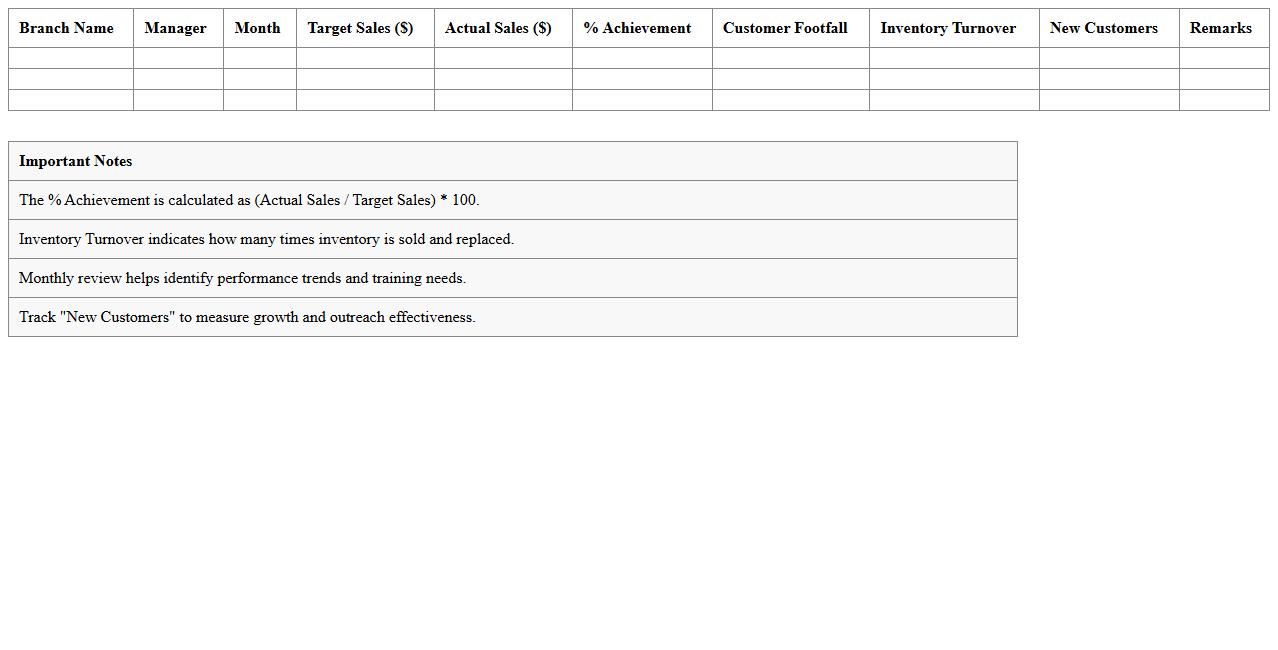
Task: Select the % Achievement column header
Action: point(637,28)
